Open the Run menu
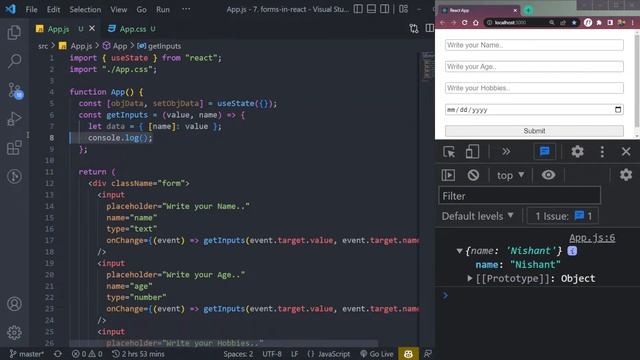640x360 pixels. tap(163, 9)
